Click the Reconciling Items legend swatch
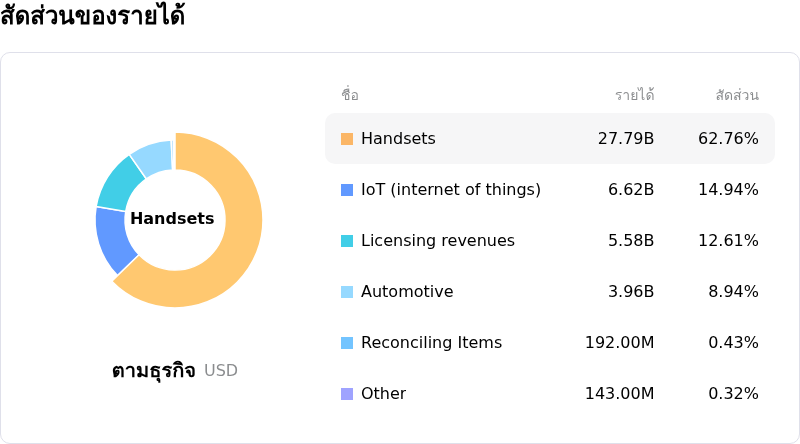Viewport: 800px width, 444px height. point(347,343)
